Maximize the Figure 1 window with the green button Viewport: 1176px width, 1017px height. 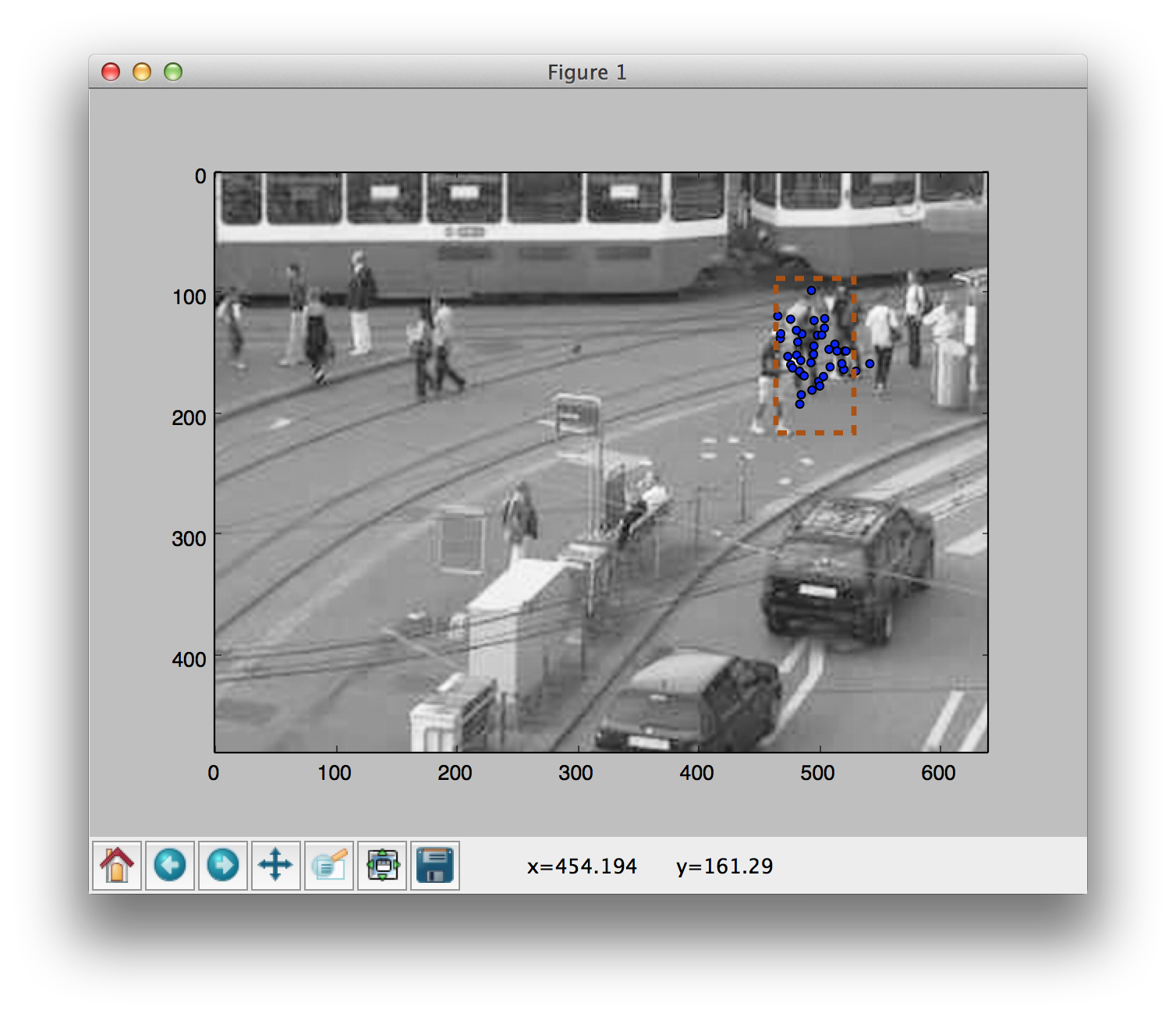(173, 72)
